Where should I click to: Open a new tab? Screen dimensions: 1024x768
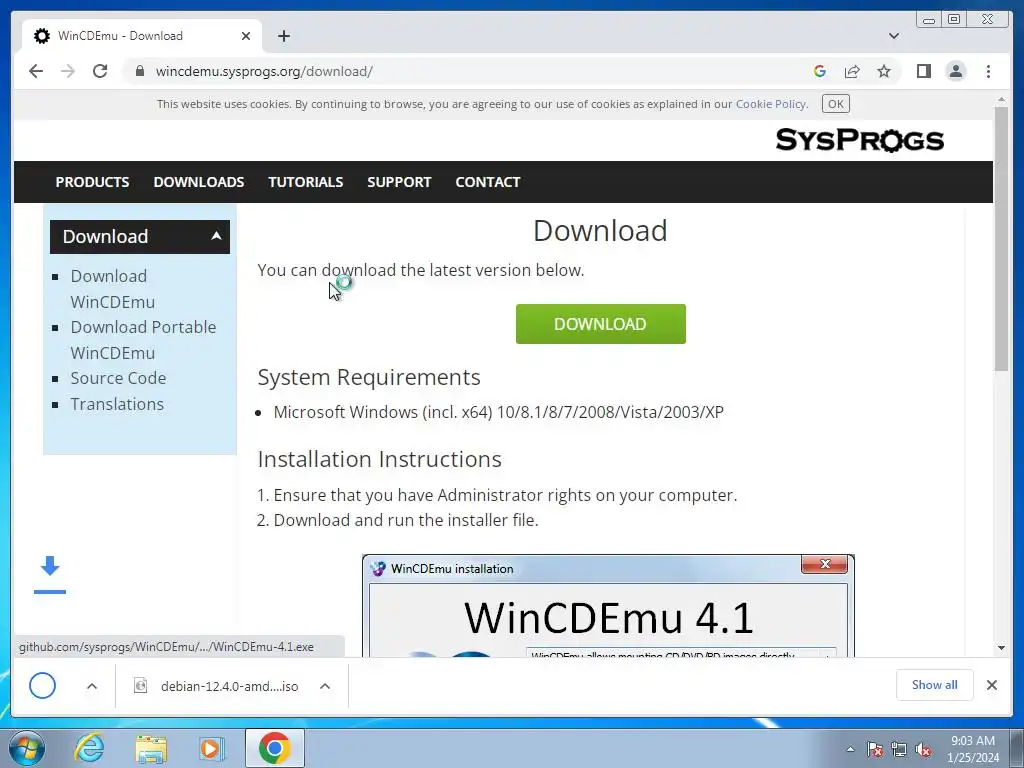(x=283, y=36)
